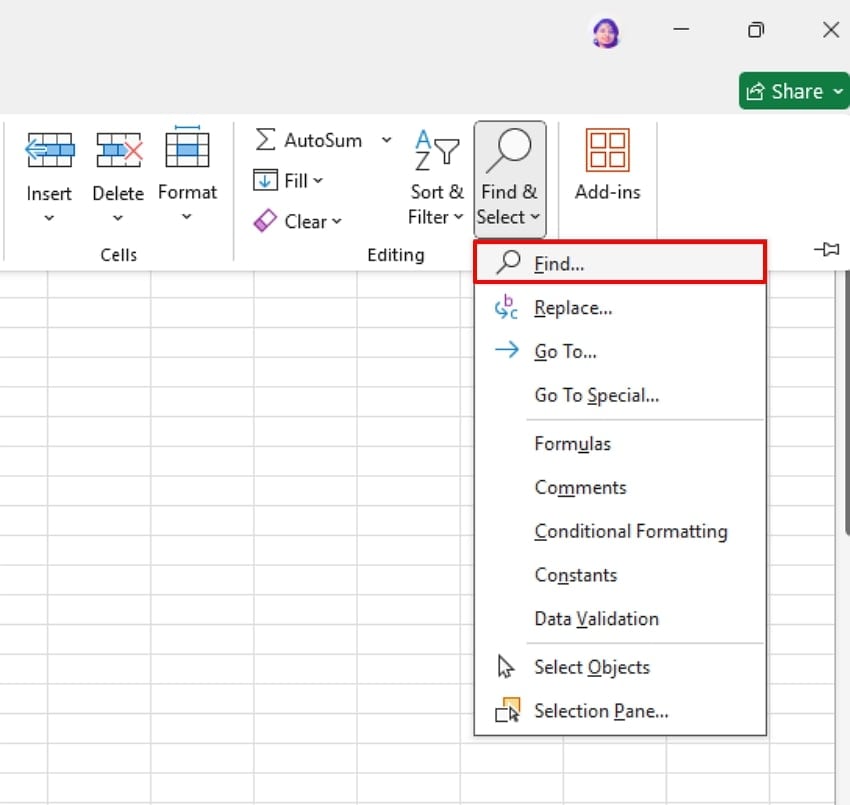The height and width of the screenshot is (805, 850).
Task: Open the Fill dropdown chevron
Action: click(x=318, y=181)
